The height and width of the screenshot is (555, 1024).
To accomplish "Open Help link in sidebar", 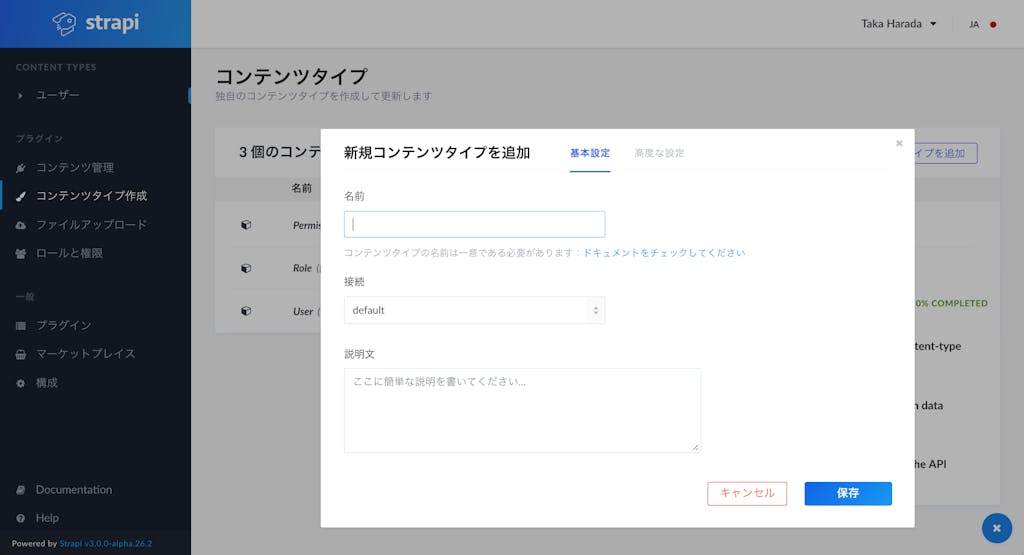I will coord(47,518).
